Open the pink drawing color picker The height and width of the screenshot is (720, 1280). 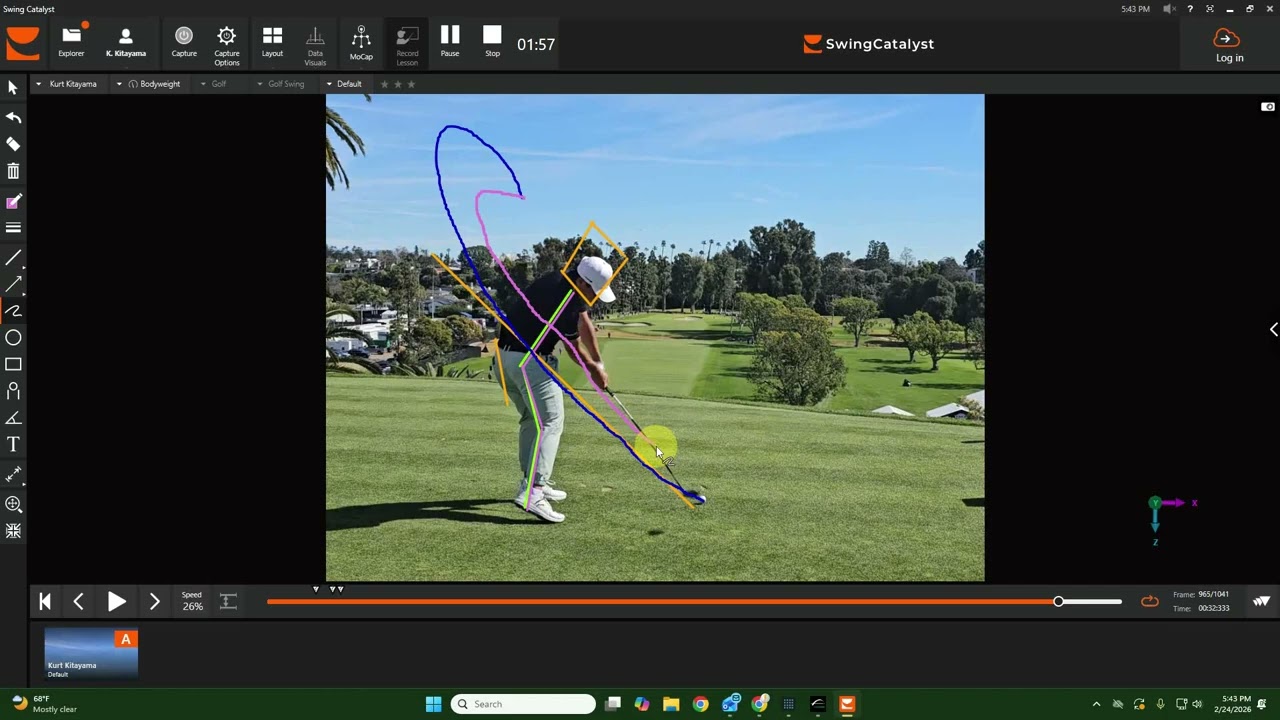[13, 201]
